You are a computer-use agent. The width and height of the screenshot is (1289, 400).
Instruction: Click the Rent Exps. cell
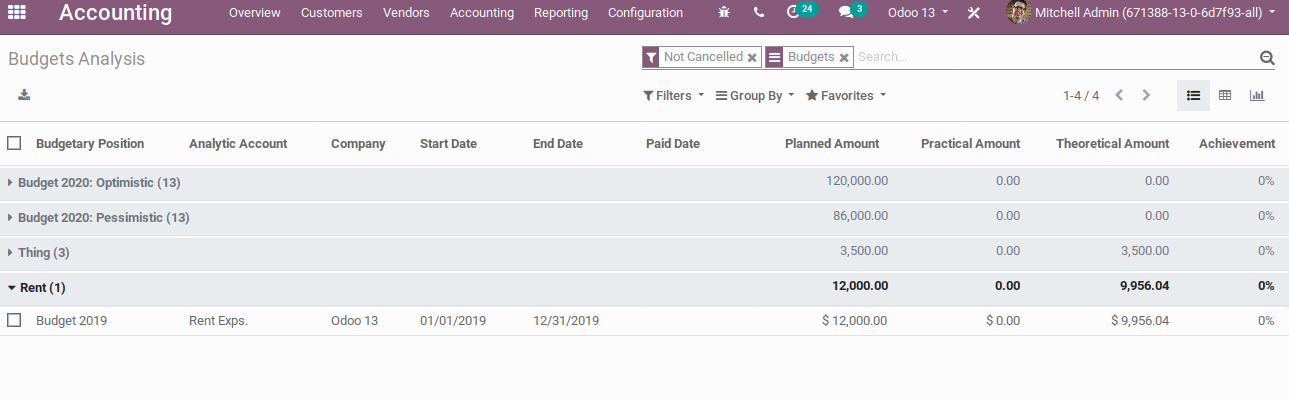218,321
